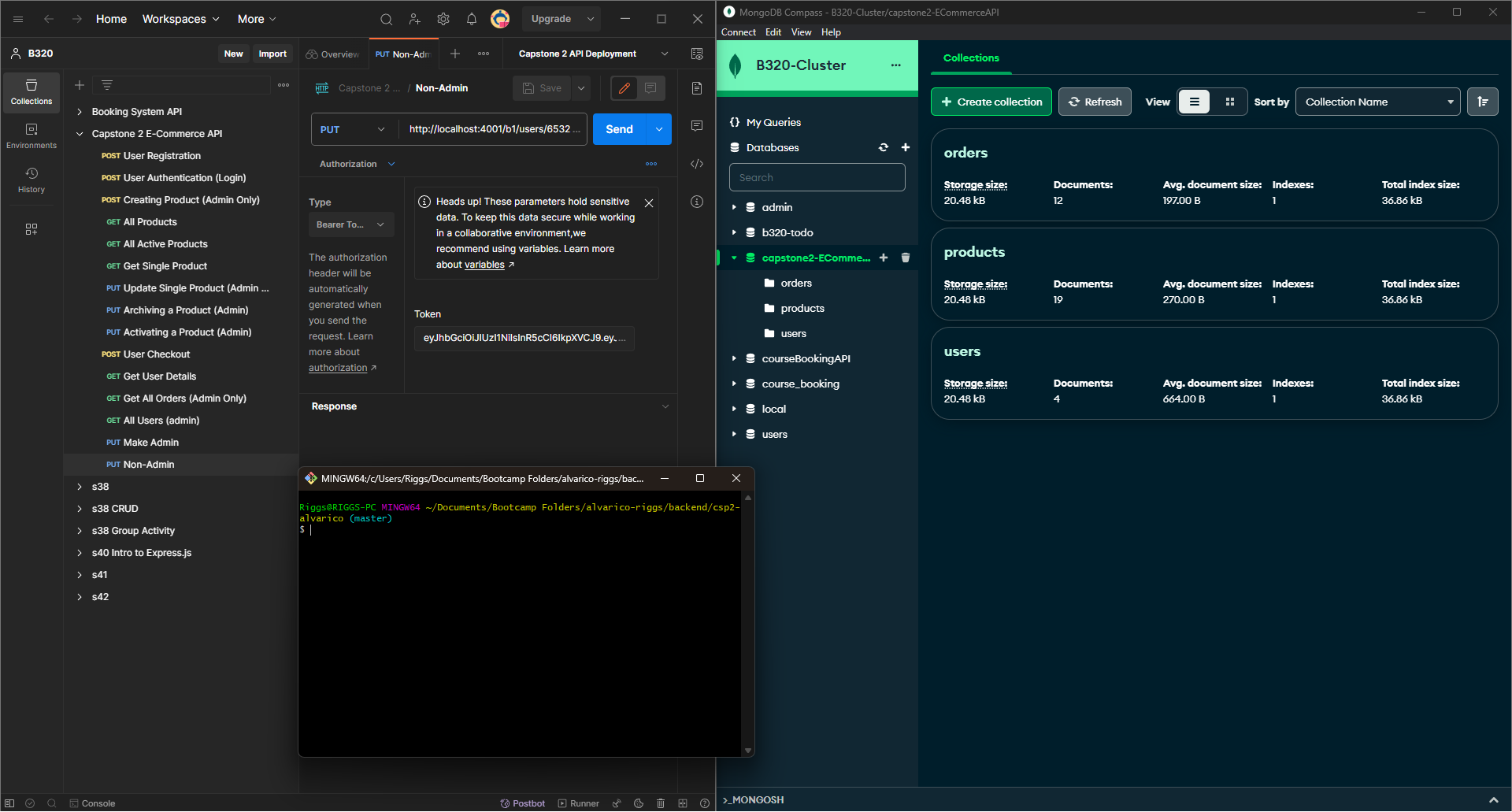Viewport: 1512px width, 812px height.
Task: Switch to list view in Compass
Action: (x=1195, y=102)
